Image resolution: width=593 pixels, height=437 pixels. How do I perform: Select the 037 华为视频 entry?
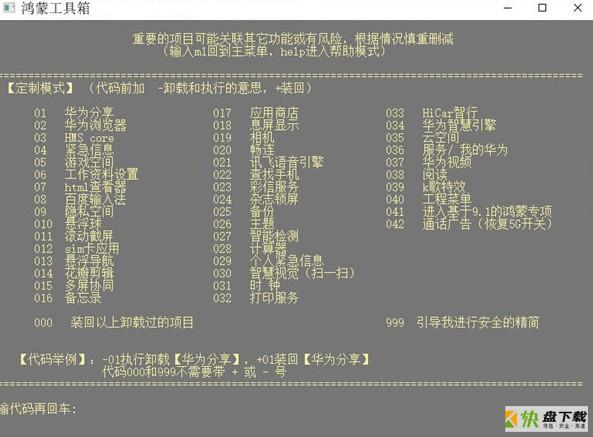[429, 162]
